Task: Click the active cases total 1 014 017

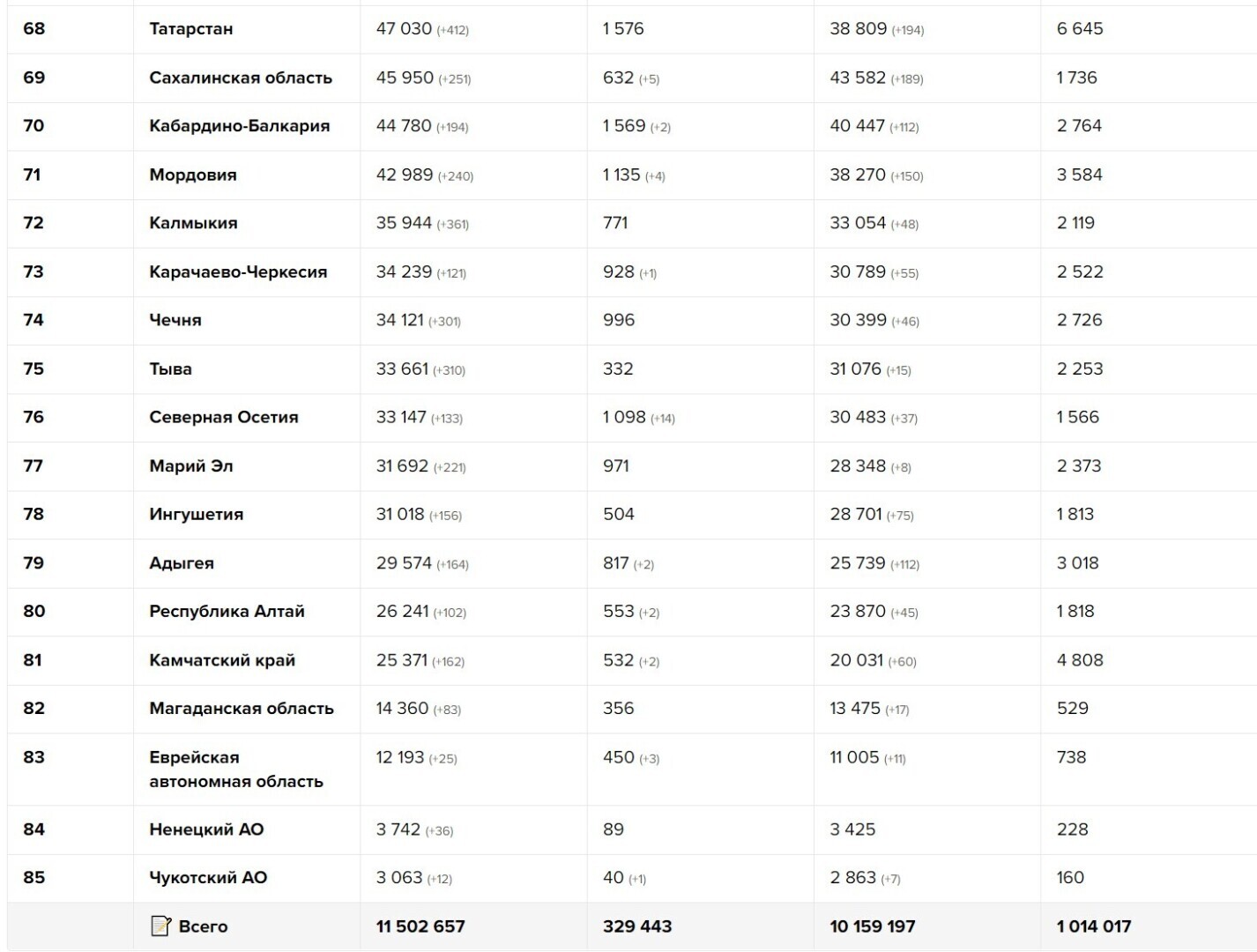Action: pos(1094,926)
